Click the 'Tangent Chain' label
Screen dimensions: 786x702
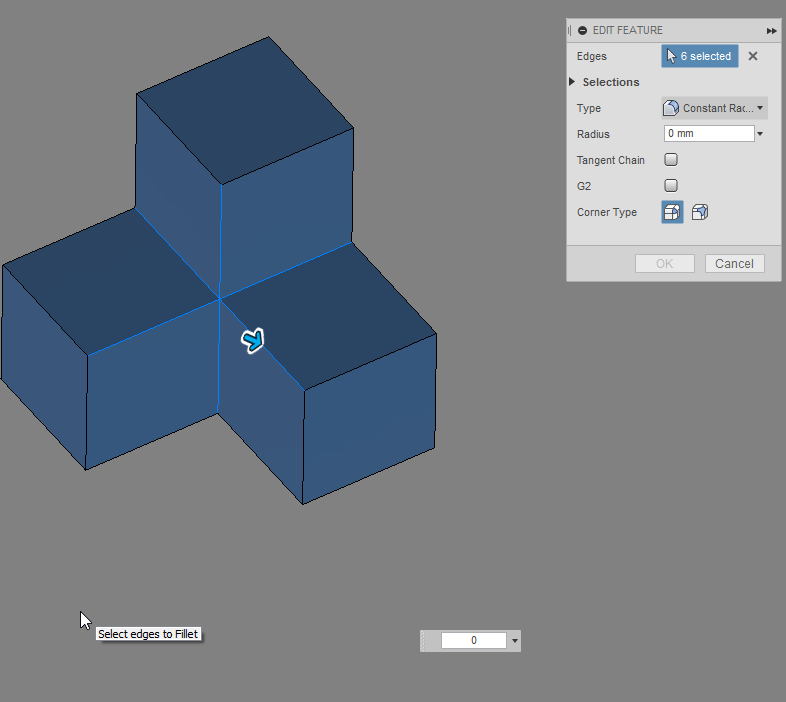(x=611, y=160)
